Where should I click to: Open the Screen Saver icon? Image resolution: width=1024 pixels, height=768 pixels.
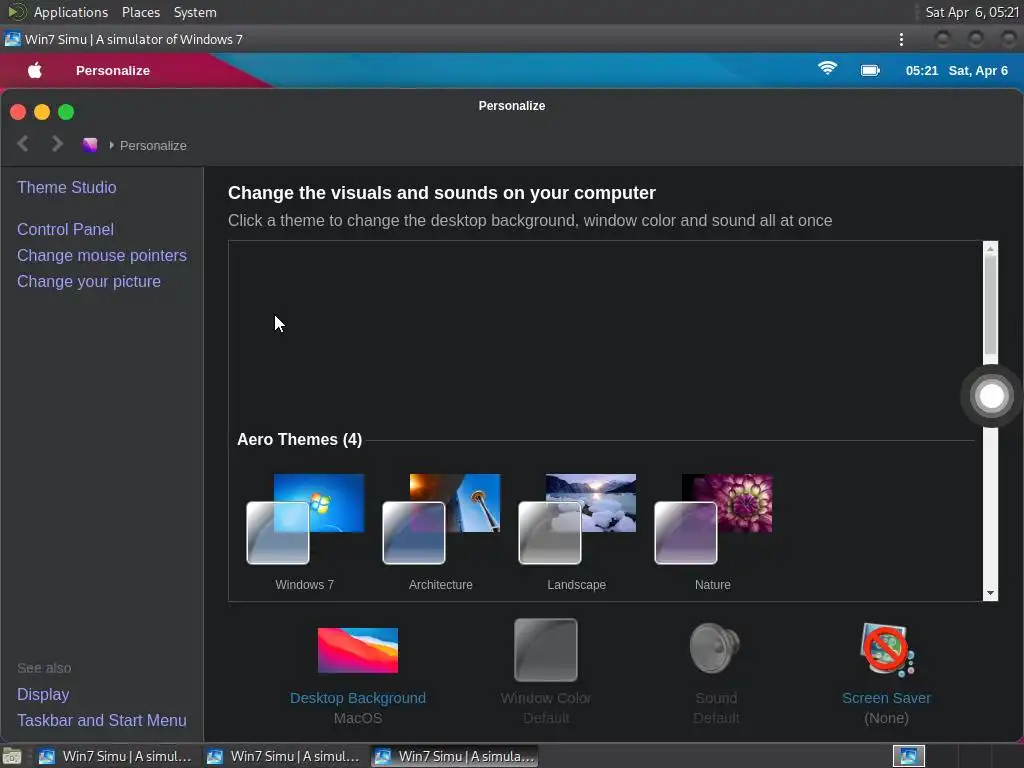pos(887,649)
